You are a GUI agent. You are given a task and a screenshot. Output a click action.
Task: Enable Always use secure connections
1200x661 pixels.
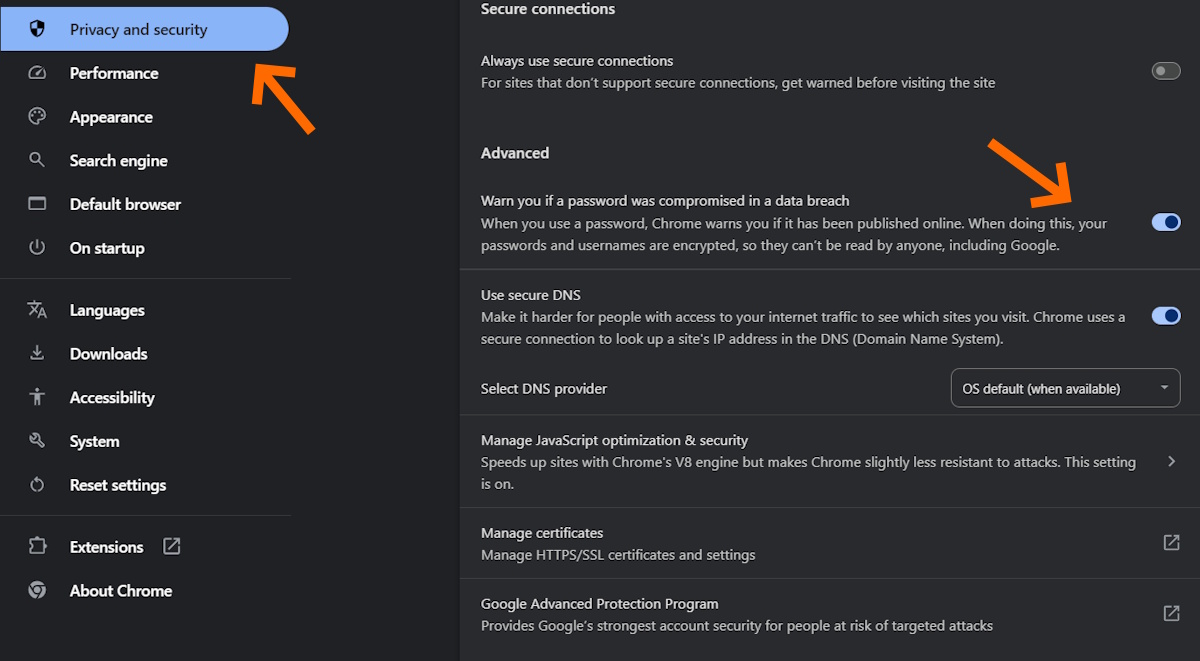click(1166, 70)
